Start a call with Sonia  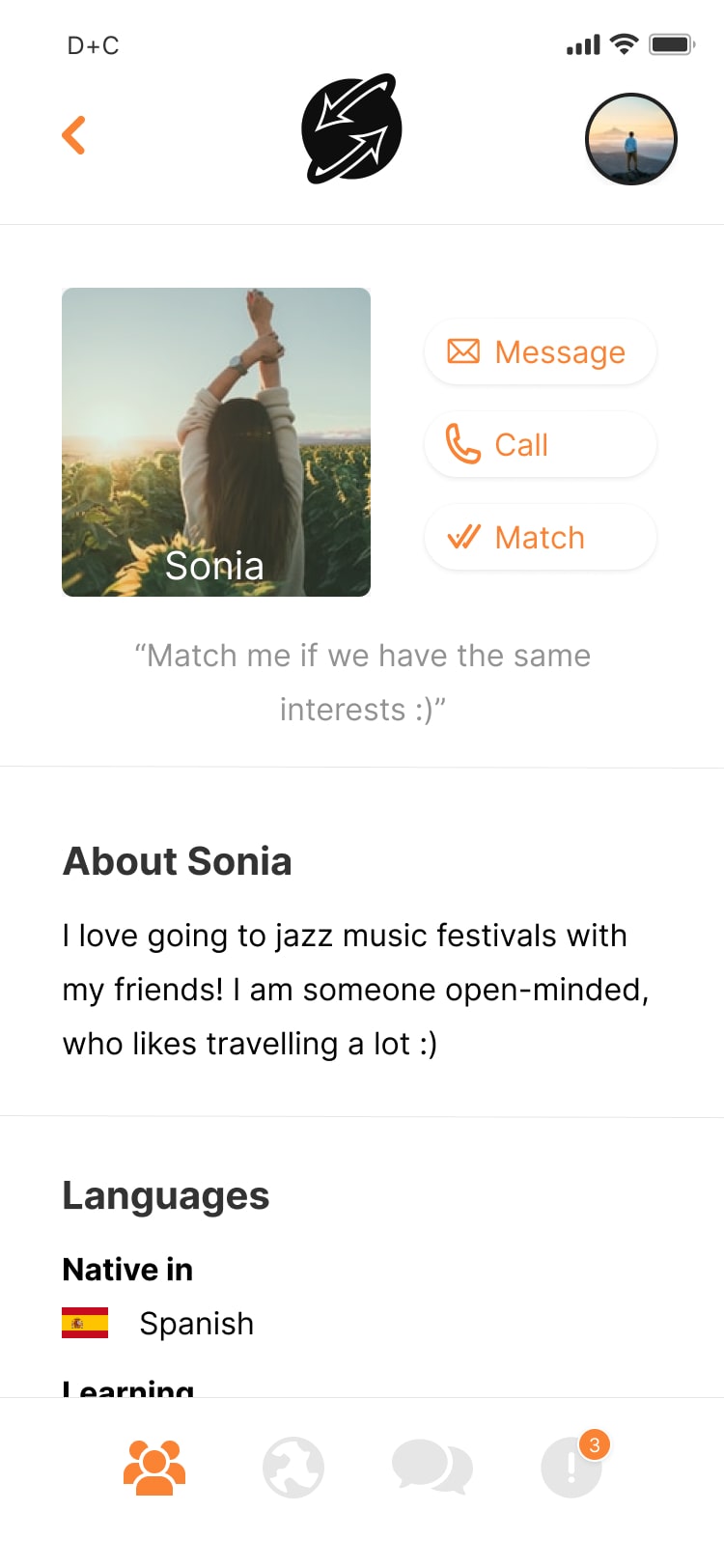541,444
